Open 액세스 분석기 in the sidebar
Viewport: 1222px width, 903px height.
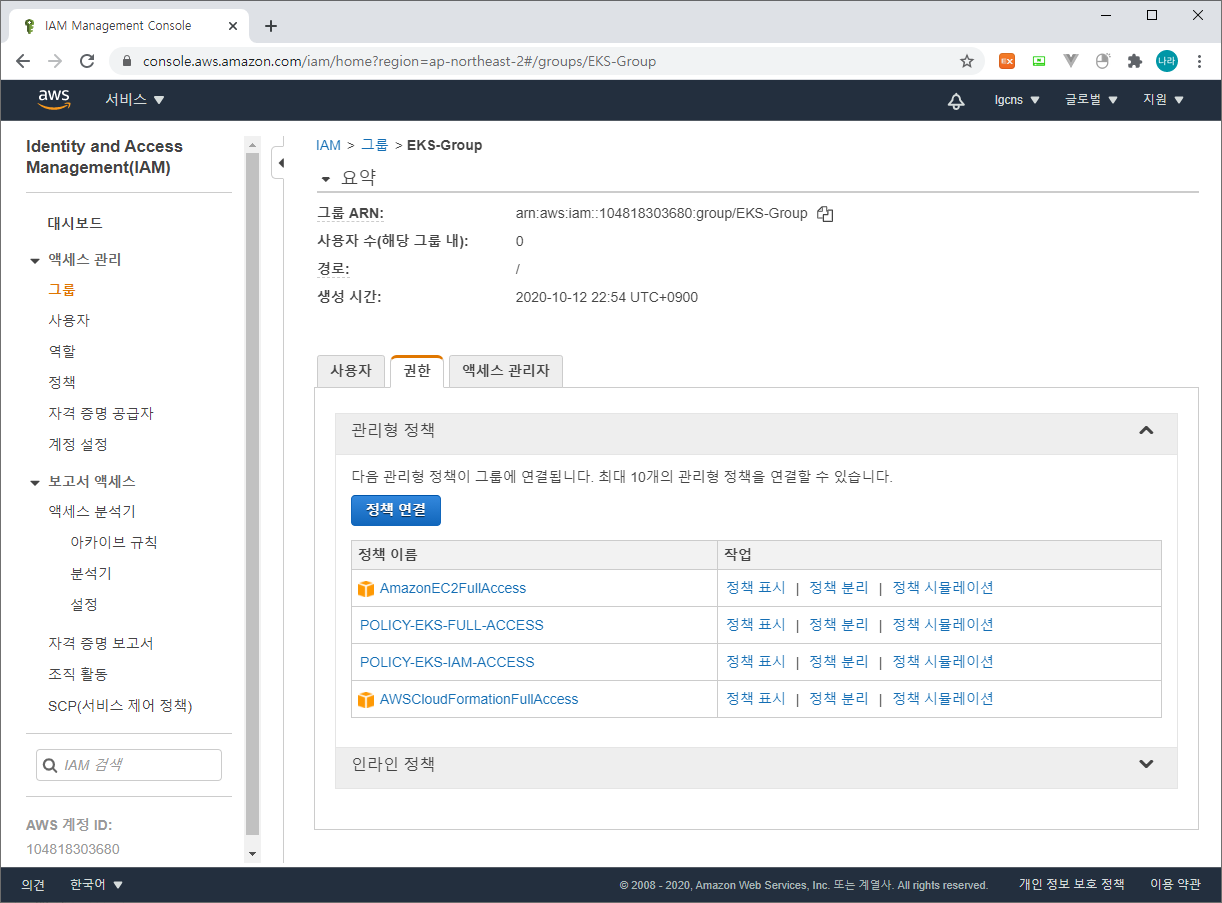click(92, 511)
